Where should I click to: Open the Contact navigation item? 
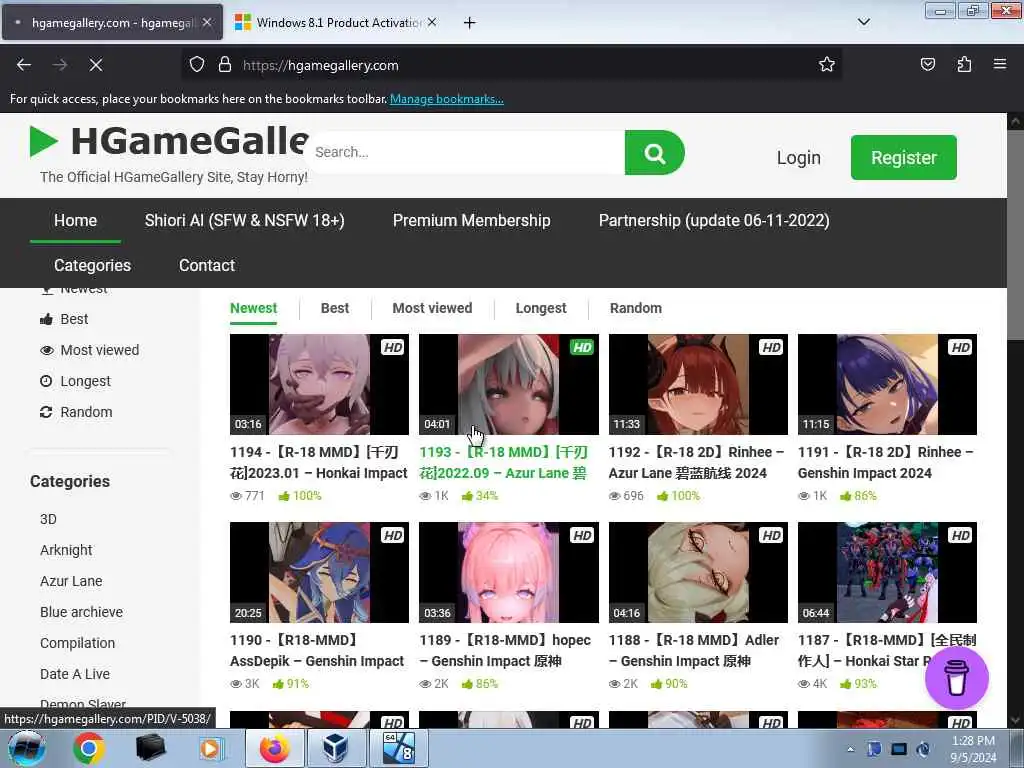[206, 265]
